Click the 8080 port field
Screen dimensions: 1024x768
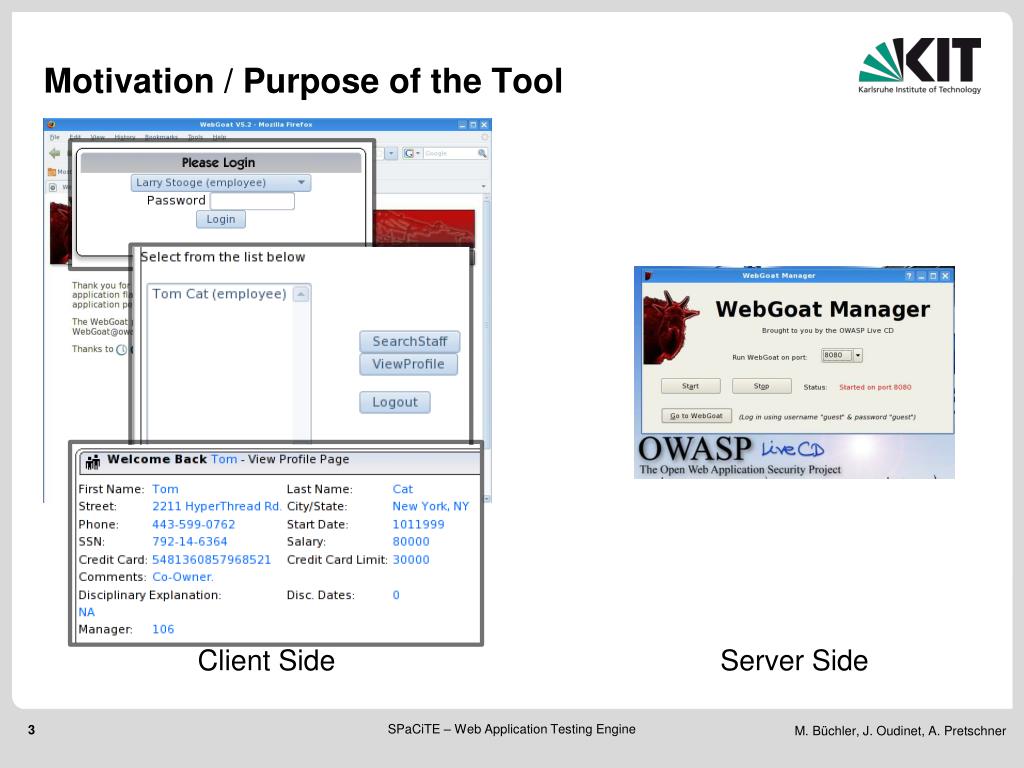(837, 356)
